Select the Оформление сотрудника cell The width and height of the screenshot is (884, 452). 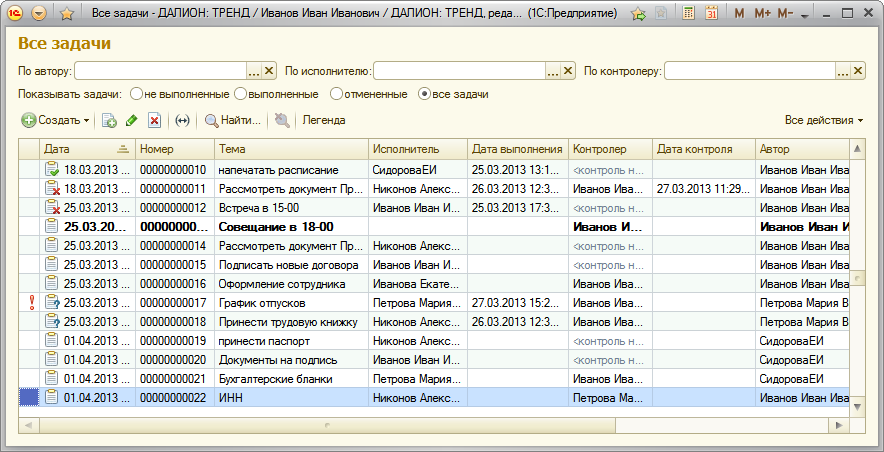(x=291, y=283)
